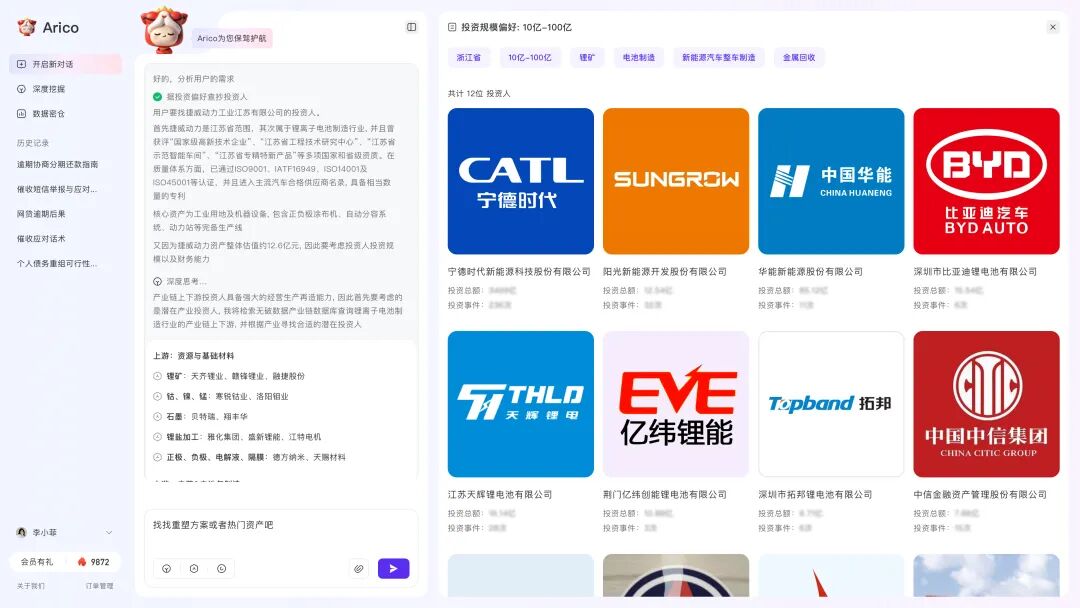This screenshot has width=1080, height=608.
Task: Click the 开启新对话 plus icon
Action: 22,64
